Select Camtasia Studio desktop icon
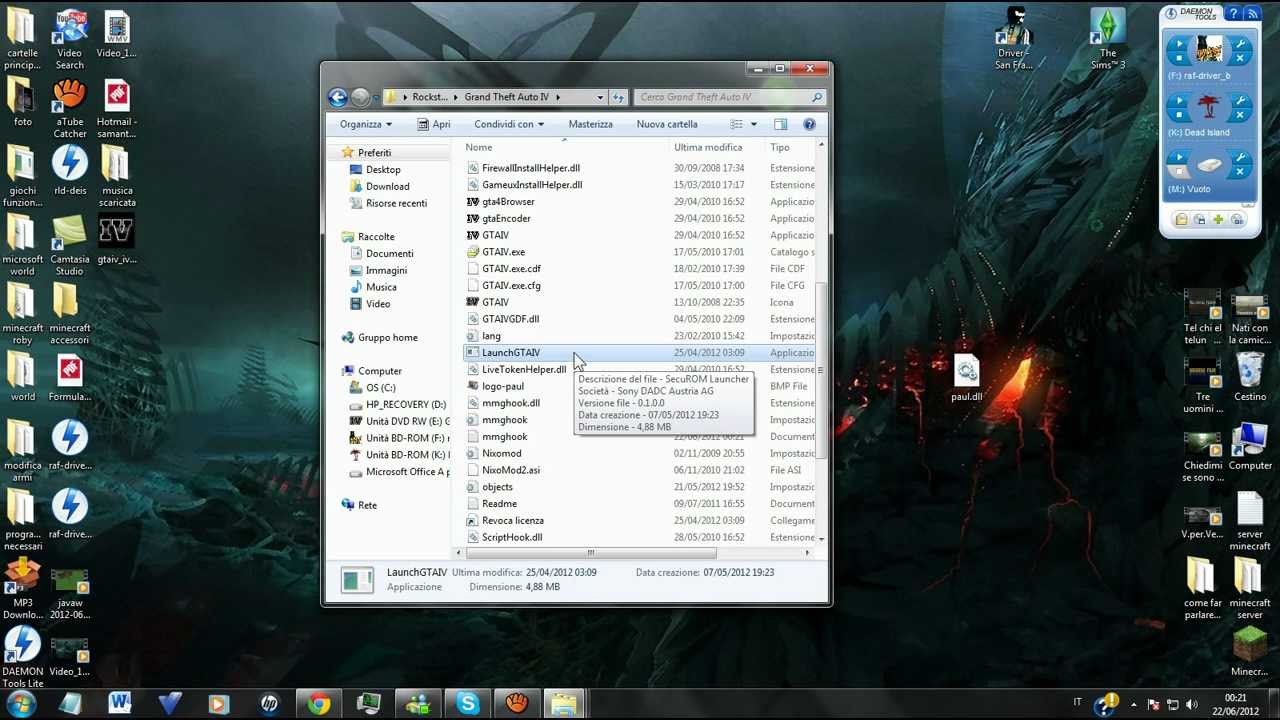 pos(70,246)
